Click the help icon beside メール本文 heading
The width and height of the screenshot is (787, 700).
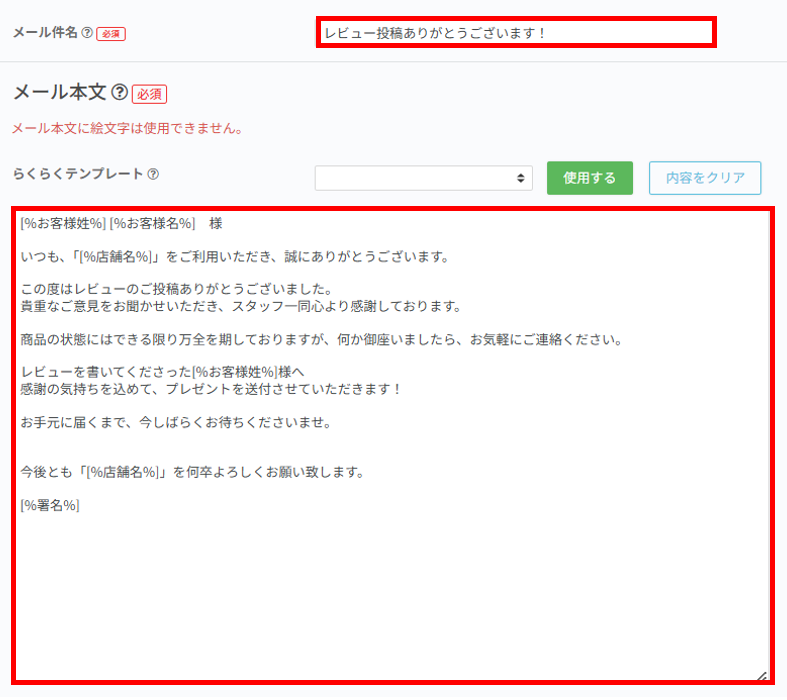(x=120, y=93)
